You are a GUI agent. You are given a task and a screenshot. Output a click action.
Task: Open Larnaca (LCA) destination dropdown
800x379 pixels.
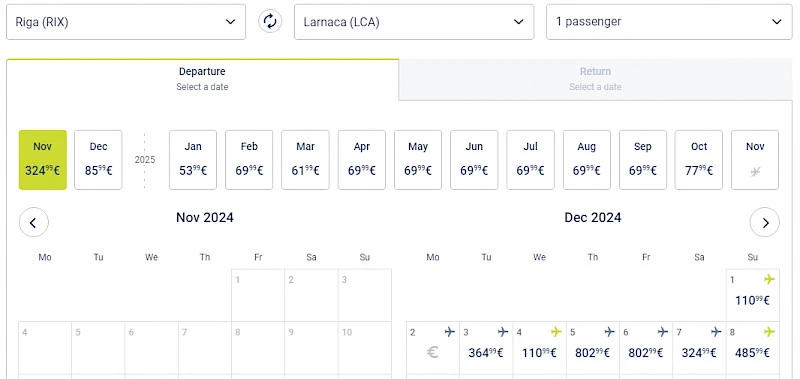(x=414, y=22)
